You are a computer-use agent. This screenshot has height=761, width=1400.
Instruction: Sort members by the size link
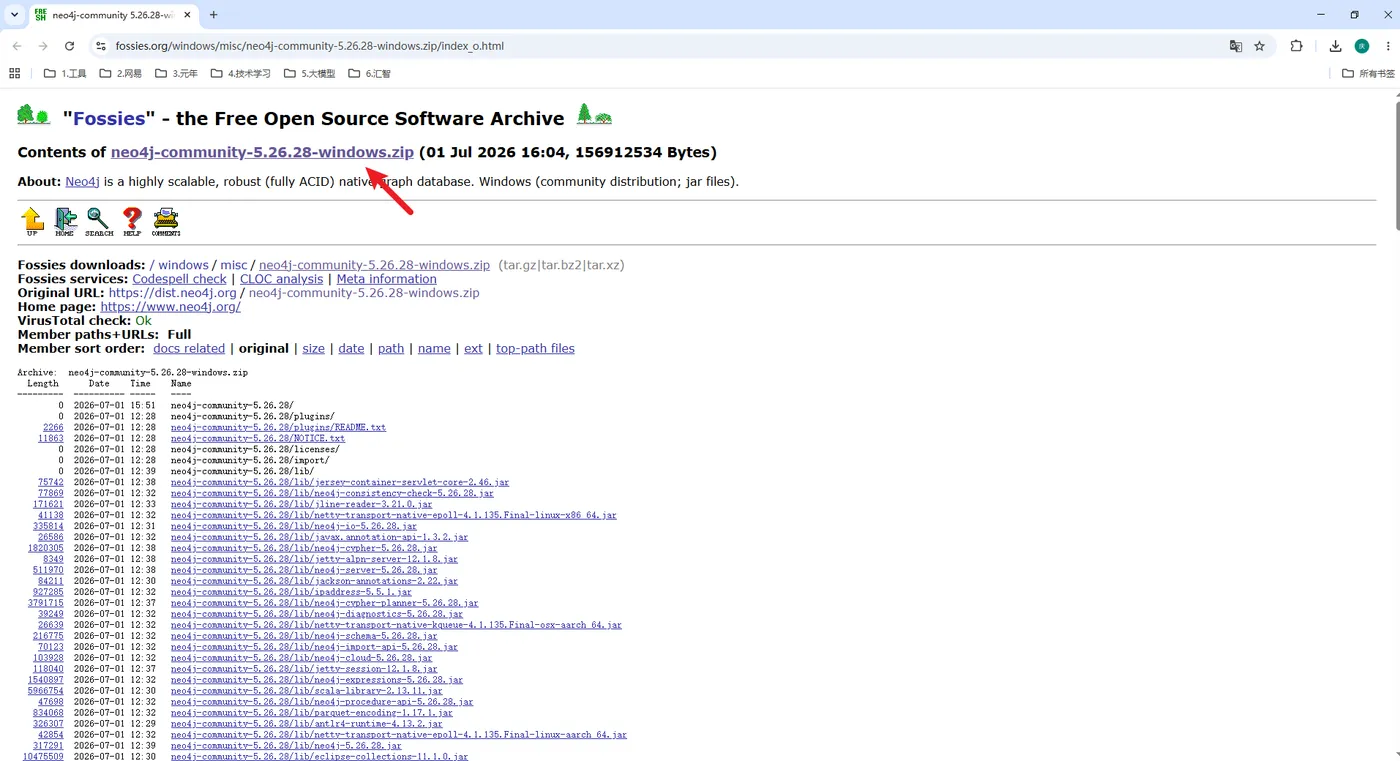tap(313, 349)
